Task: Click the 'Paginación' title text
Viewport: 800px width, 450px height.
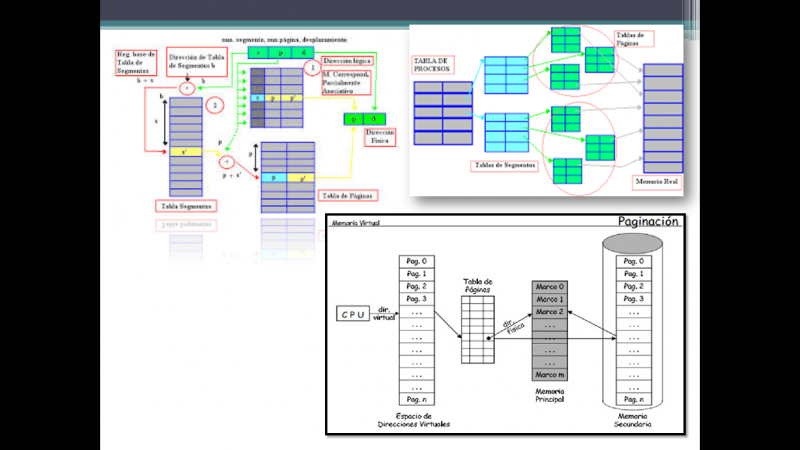Action: [648, 222]
